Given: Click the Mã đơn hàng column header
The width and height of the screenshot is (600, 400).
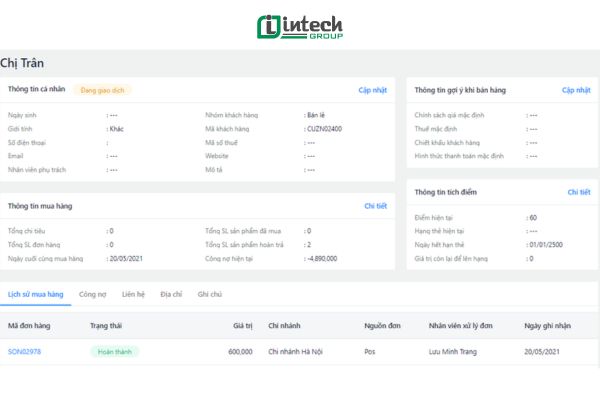Looking at the screenshot, I should coord(29,325).
